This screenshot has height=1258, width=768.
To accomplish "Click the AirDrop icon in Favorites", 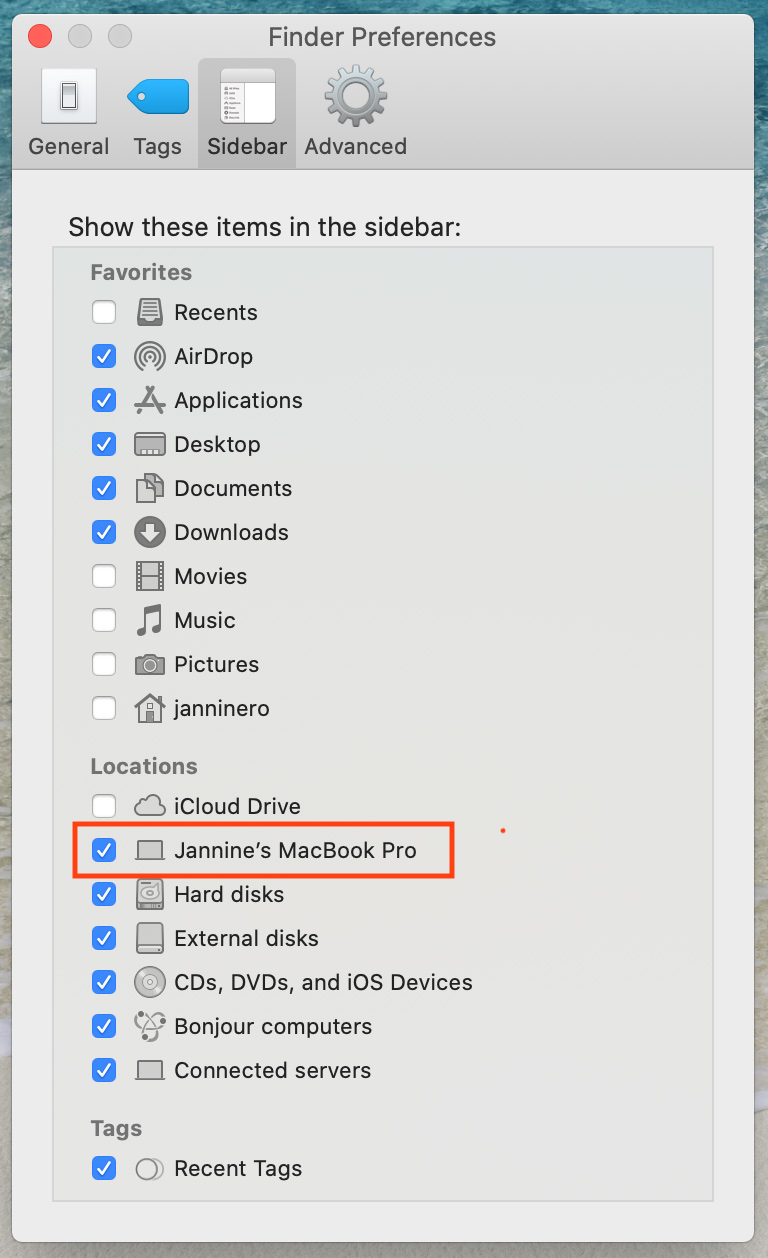I will click(150, 356).
